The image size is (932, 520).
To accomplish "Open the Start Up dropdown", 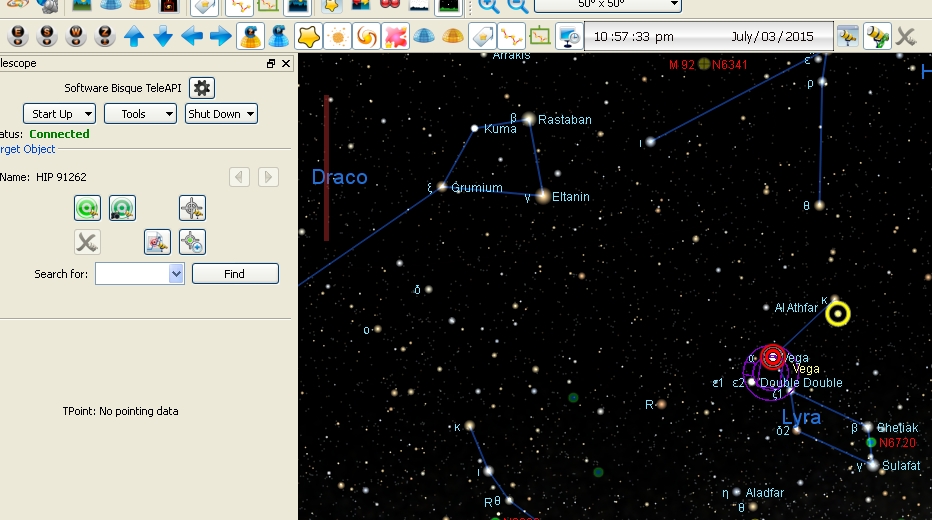I will (x=59, y=114).
